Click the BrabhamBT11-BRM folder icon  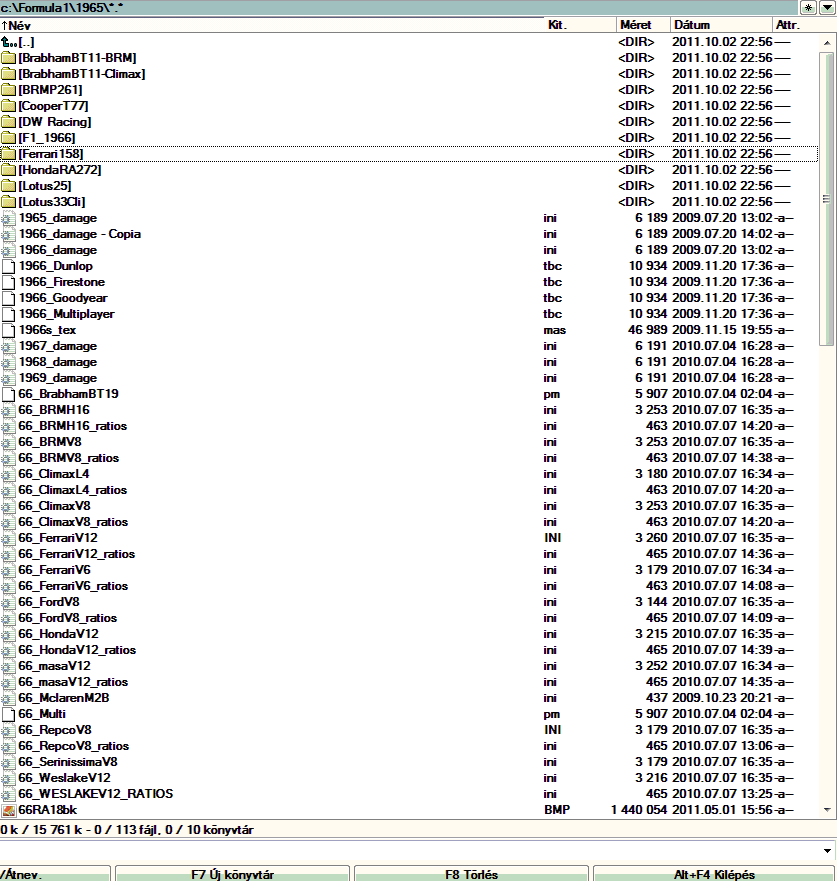[8, 58]
